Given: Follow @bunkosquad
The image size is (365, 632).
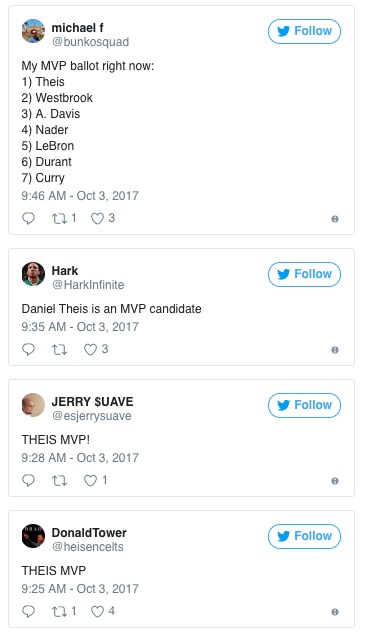Looking at the screenshot, I should pos(305,31).
